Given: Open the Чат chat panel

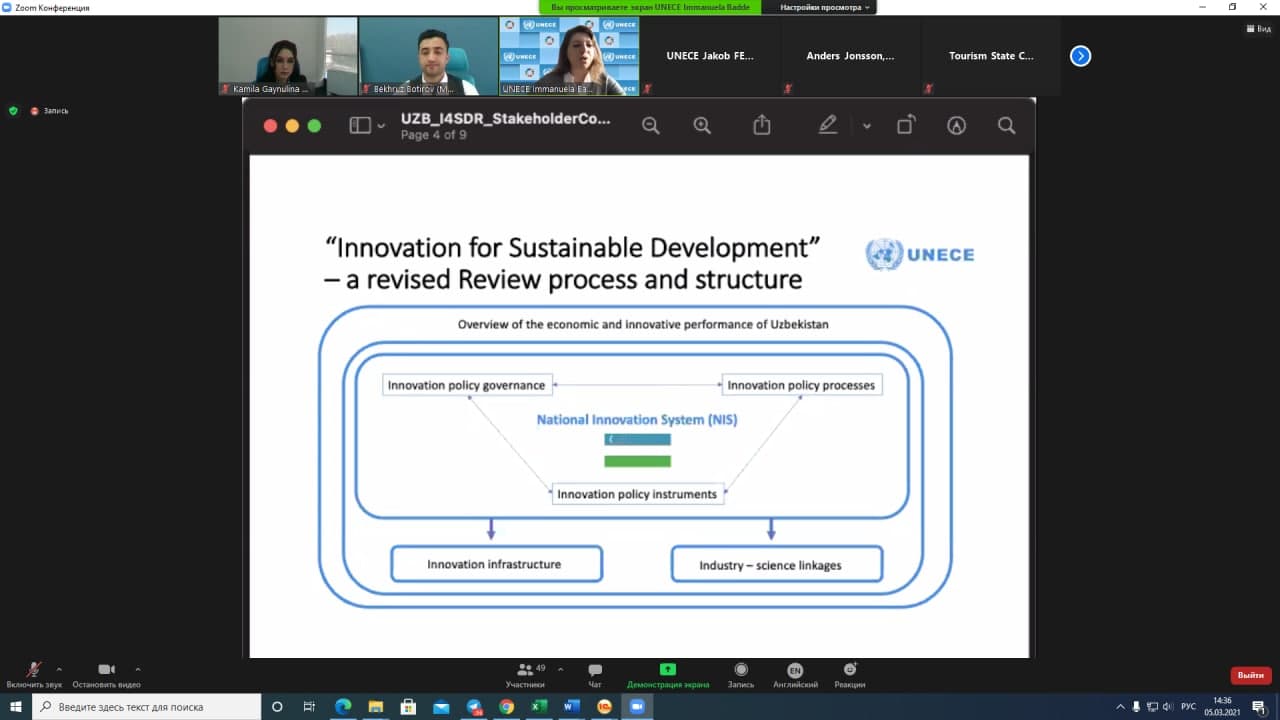Looking at the screenshot, I should click(x=595, y=671).
